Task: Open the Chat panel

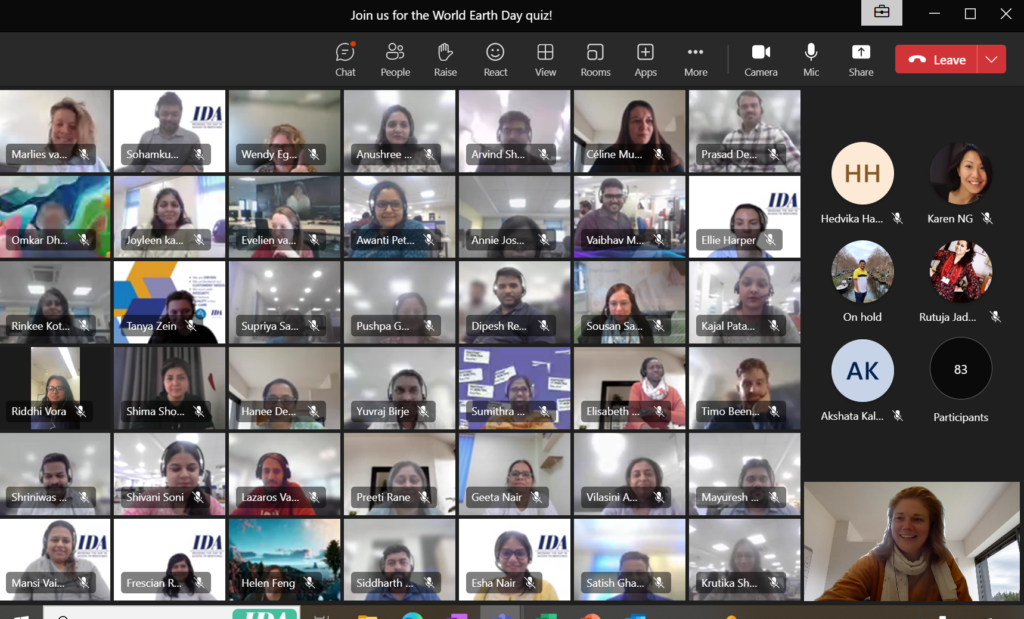Action: click(345, 59)
